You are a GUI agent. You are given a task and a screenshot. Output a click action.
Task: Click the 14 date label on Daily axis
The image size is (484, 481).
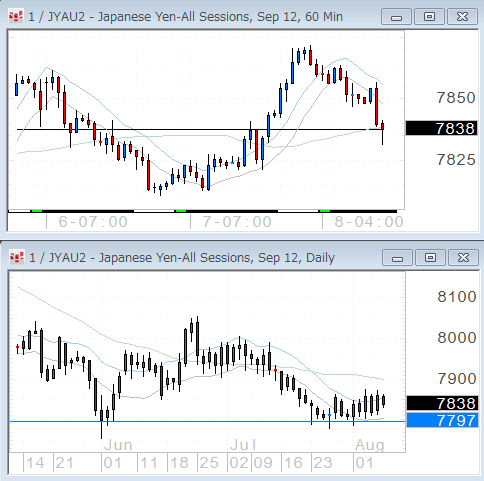coord(35,463)
